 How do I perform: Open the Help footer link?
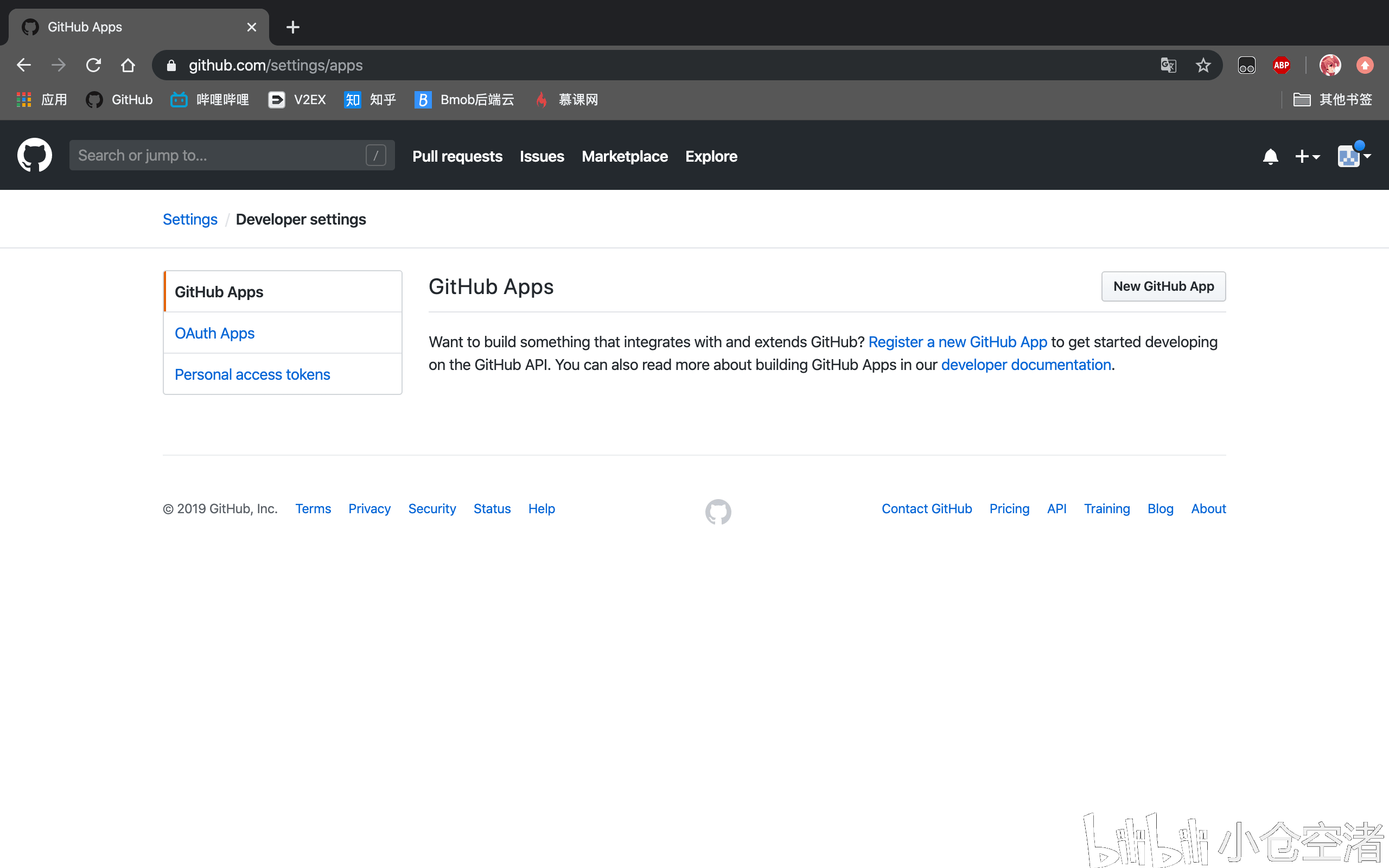coord(541,509)
